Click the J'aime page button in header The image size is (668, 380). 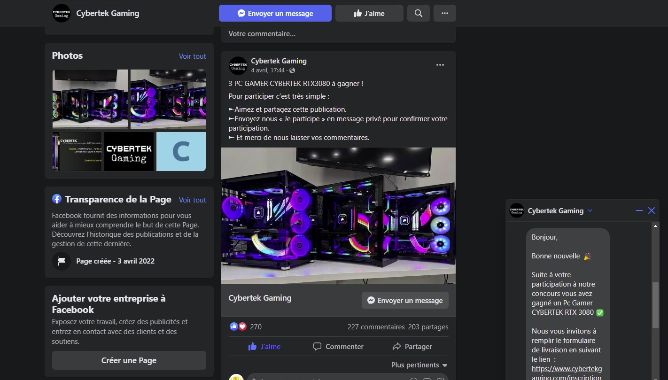click(x=369, y=13)
